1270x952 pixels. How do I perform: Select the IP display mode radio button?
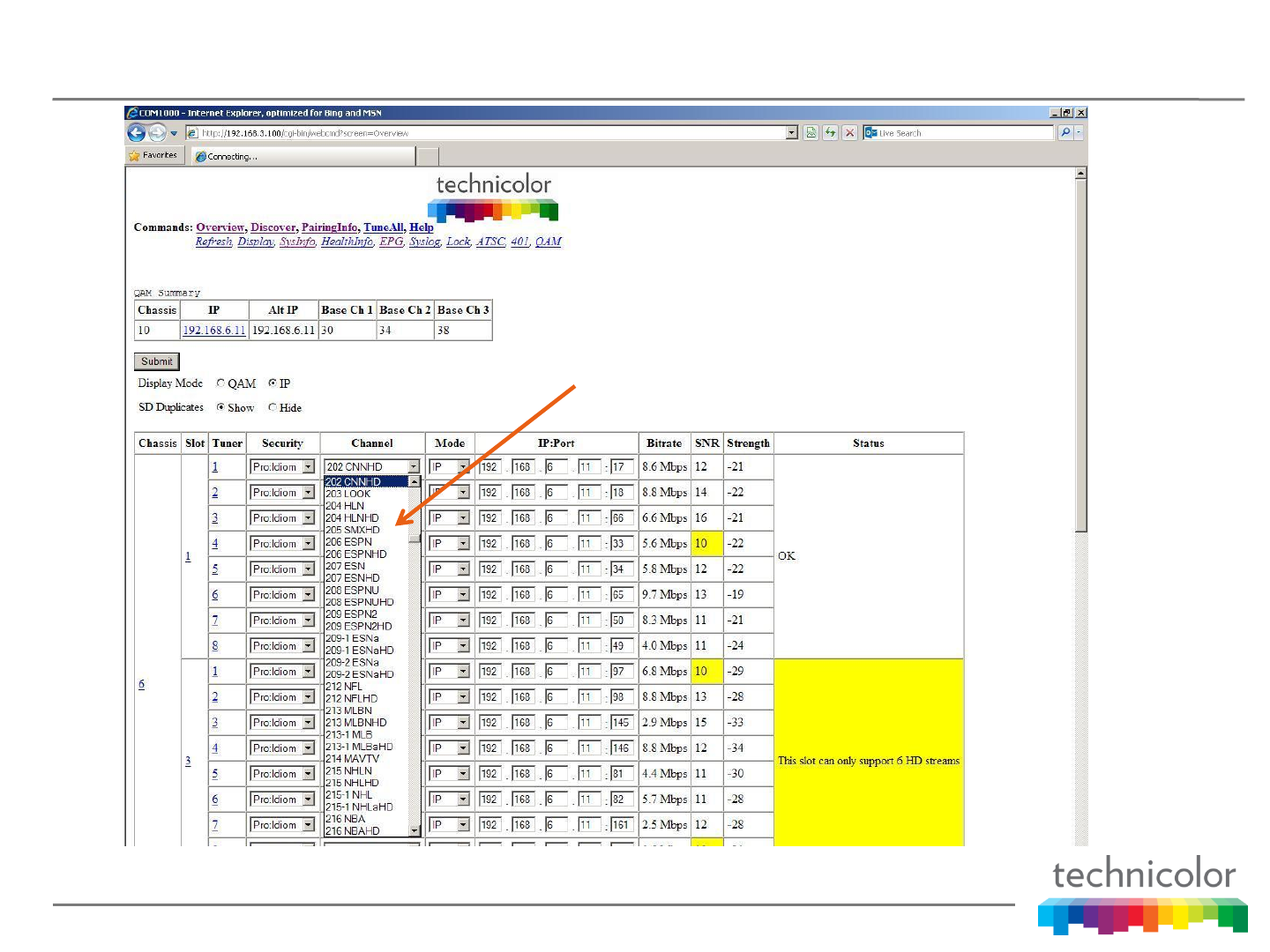(273, 383)
